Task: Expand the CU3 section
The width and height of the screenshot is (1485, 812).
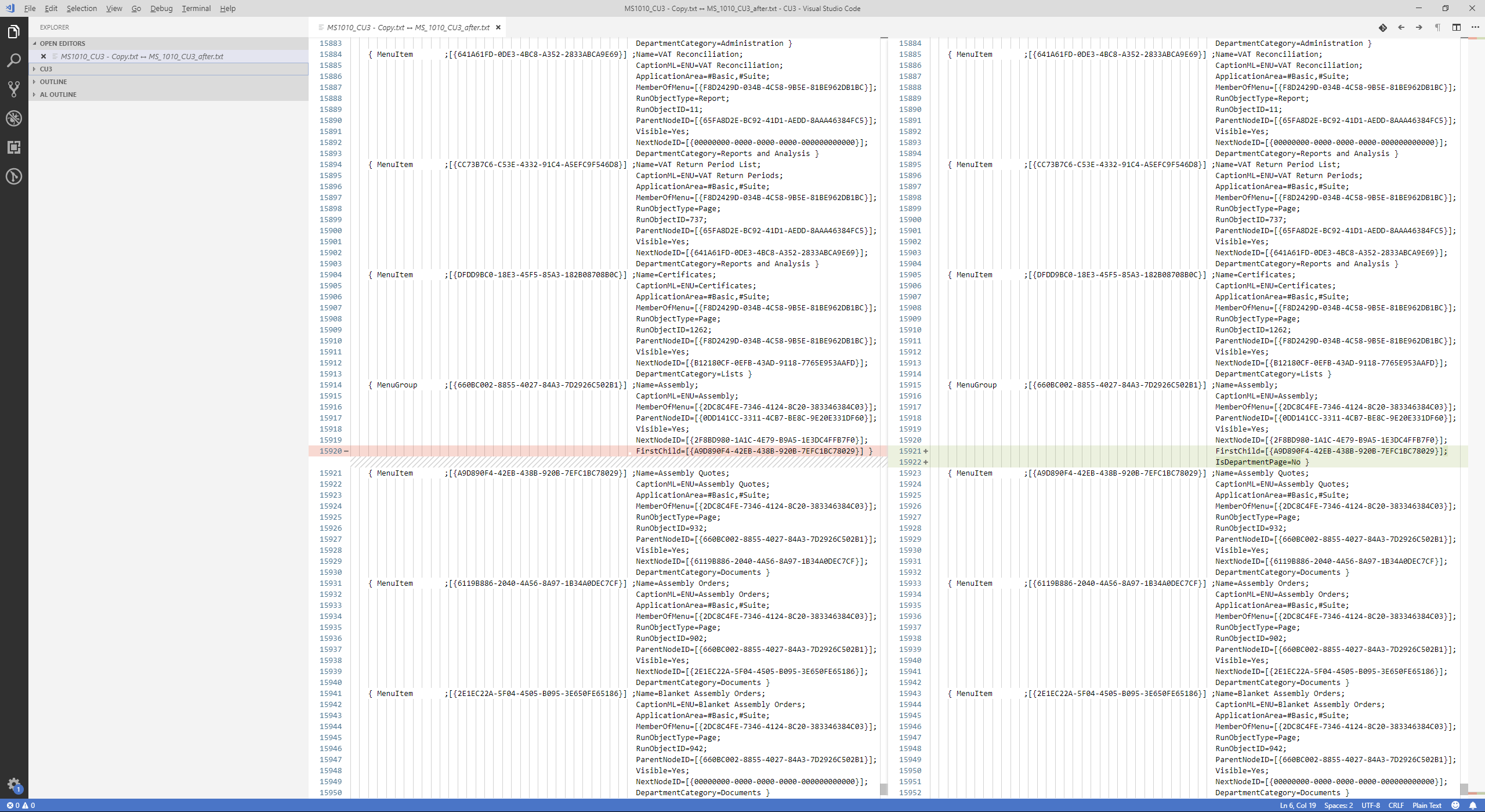Action: [x=46, y=68]
